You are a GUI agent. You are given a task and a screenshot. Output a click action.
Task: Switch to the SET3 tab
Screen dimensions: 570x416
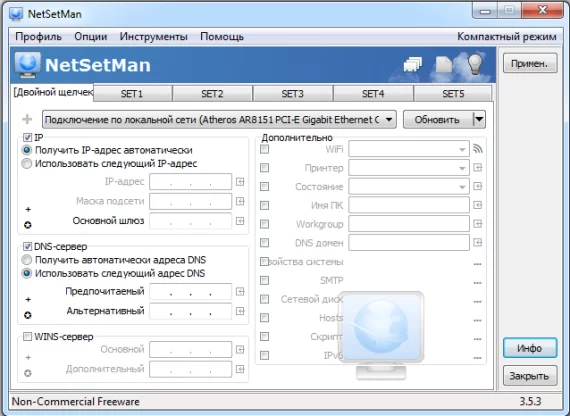point(293,94)
